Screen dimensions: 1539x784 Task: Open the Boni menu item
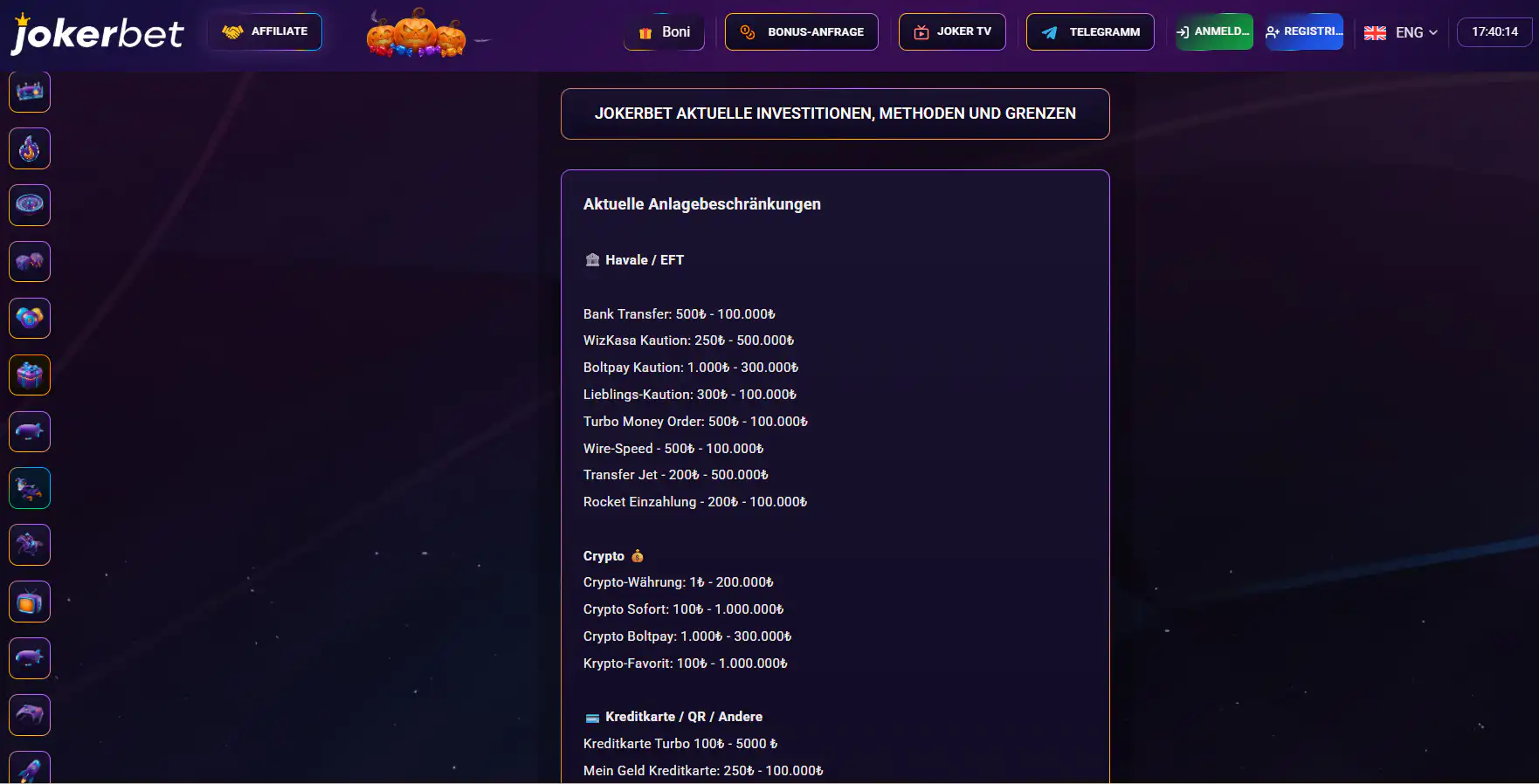coord(664,32)
